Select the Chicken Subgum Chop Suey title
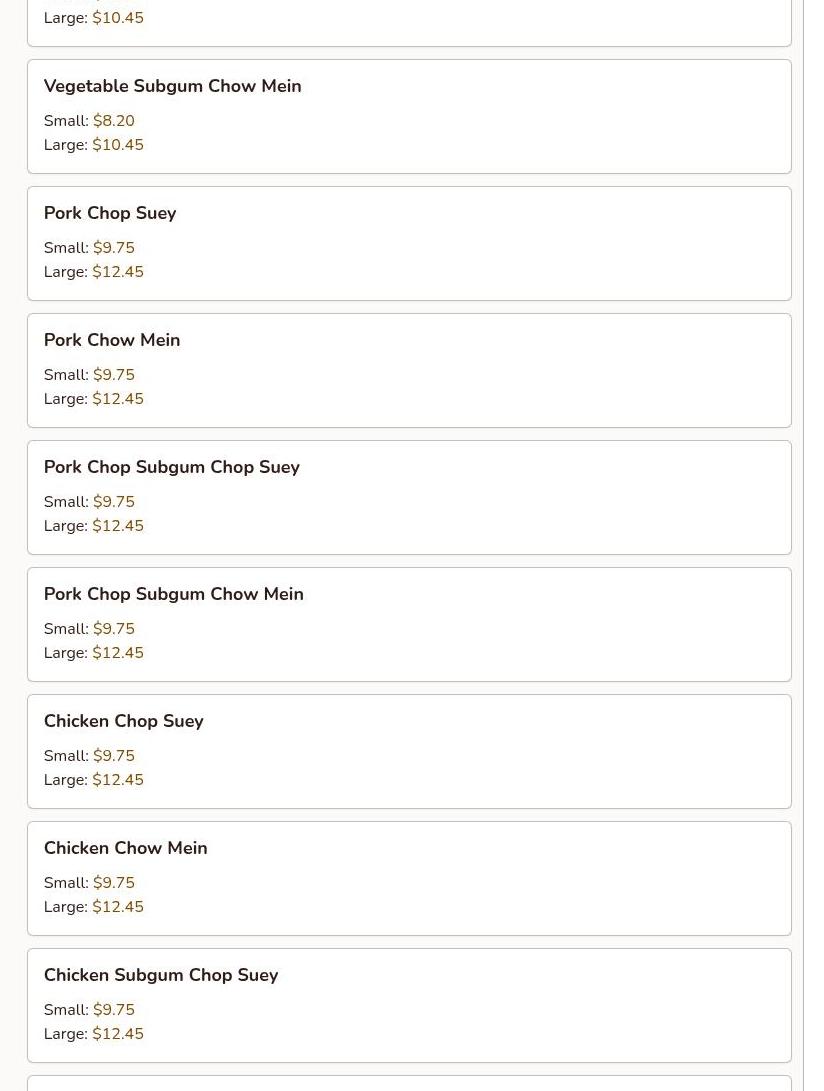The height and width of the screenshot is (1091, 824). click(x=161, y=975)
